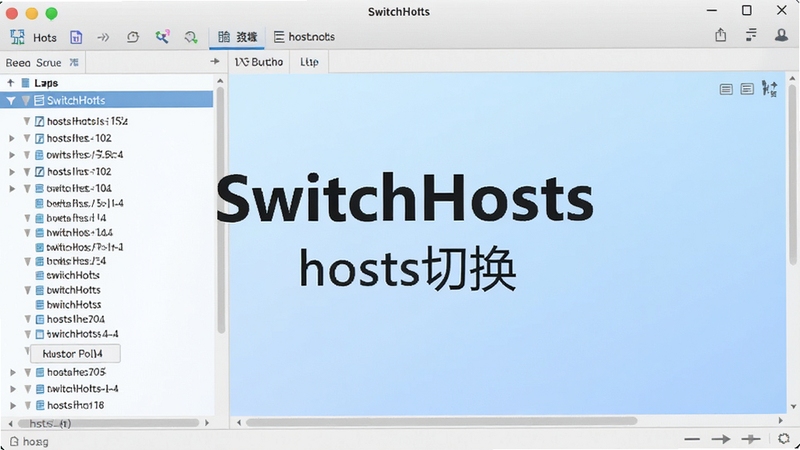Toggle the gray triangle of the bwitnHos-14.4 row
The image size is (800, 450).
pyautogui.click(x=28, y=233)
